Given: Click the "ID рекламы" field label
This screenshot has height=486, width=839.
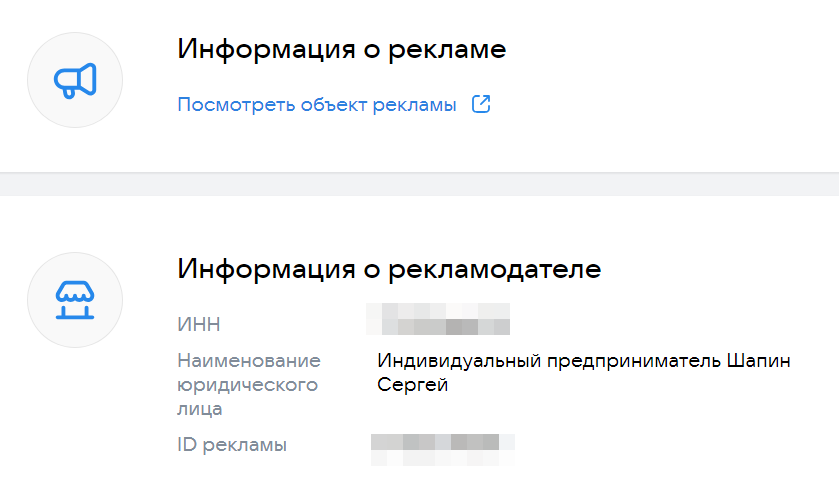Looking at the screenshot, I should (232, 444).
